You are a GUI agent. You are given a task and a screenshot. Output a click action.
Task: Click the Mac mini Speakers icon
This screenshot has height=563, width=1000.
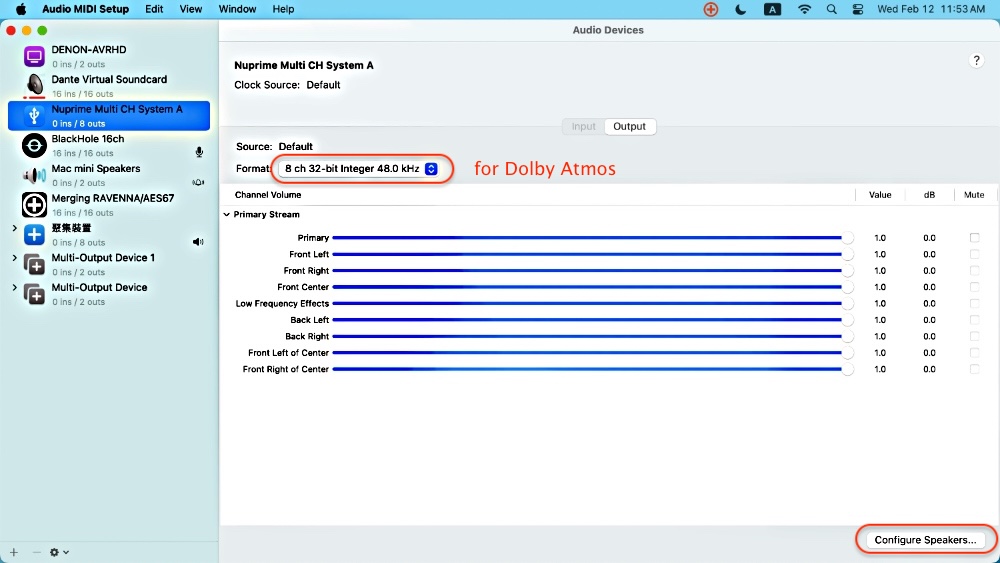tap(34, 175)
